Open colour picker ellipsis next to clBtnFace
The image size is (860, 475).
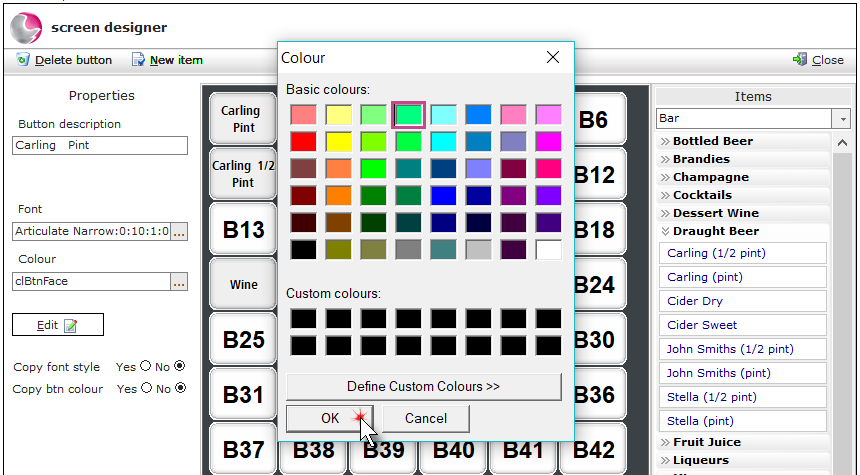[179, 282]
